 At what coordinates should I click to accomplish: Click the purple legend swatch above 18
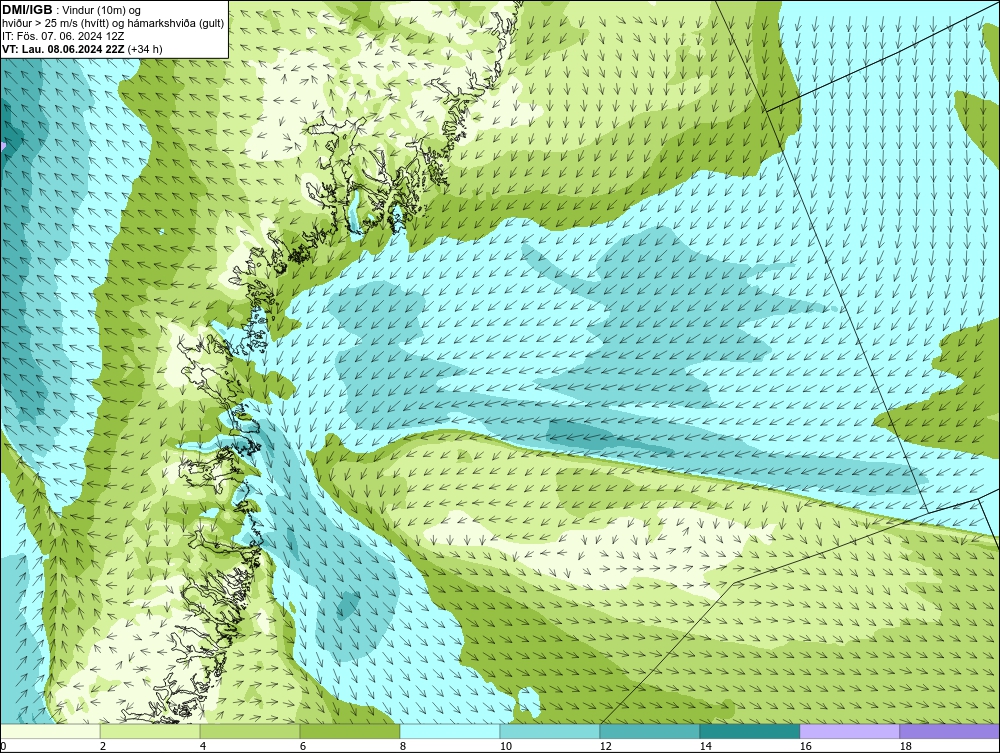950,731
